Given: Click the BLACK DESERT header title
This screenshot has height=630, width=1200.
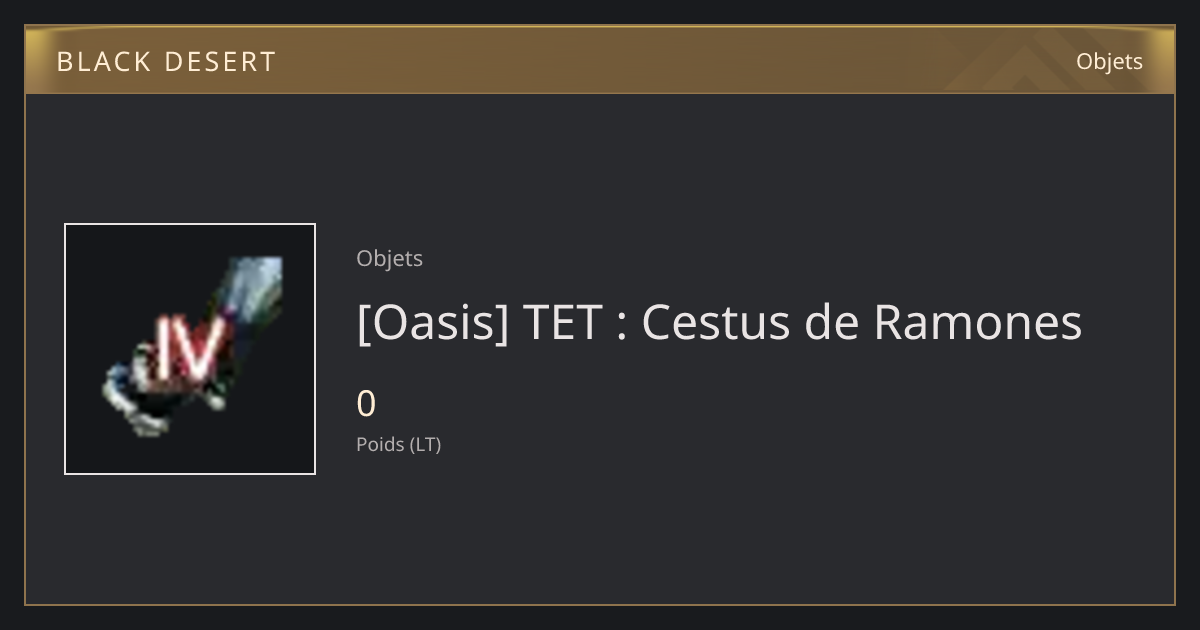Looking at the screenshot, I should coord(166,62).
